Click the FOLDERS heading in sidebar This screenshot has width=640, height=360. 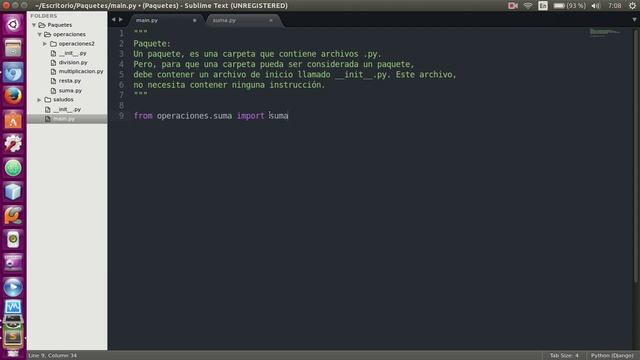(x=44, y=16)
